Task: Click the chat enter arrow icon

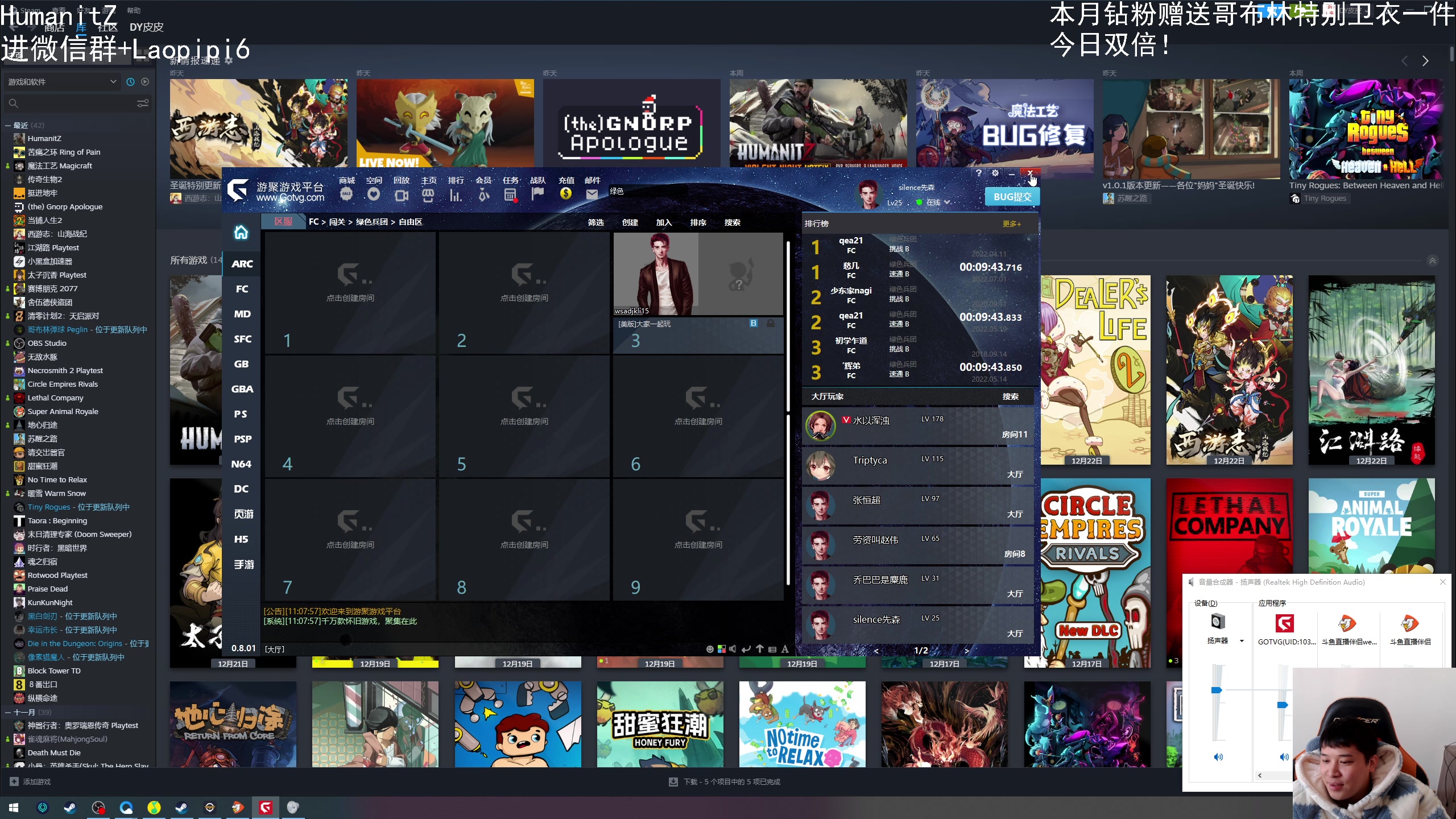Action: [x=746, y=649]
